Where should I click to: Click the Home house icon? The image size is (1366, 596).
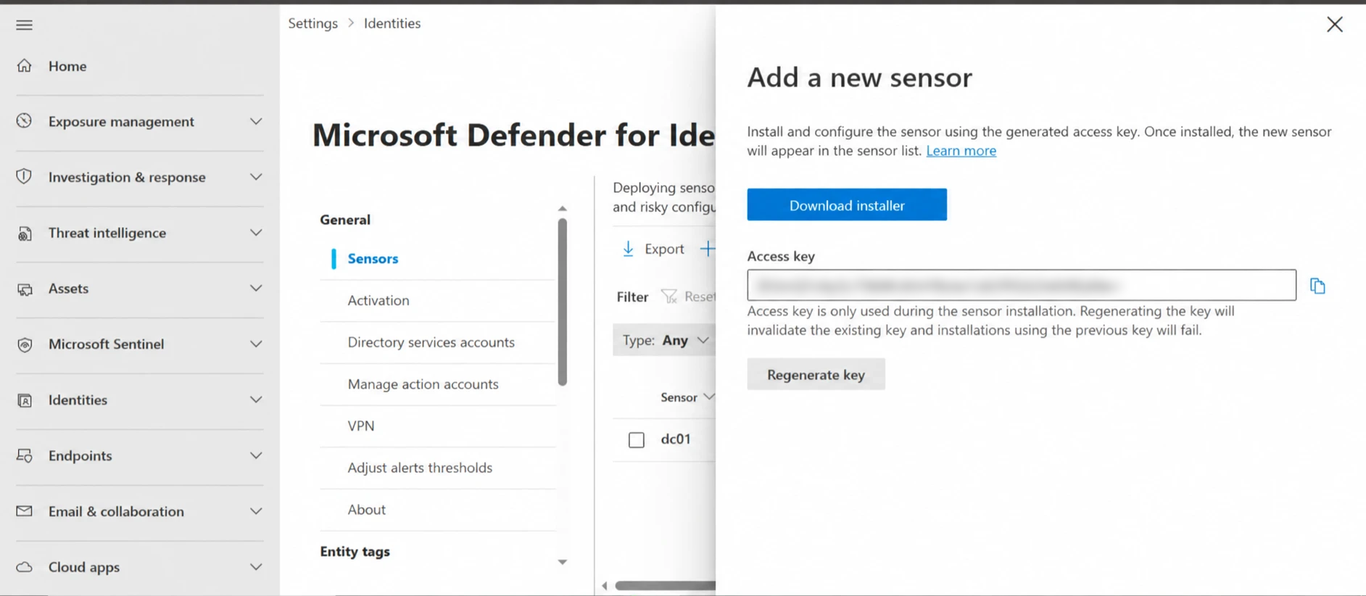click(x=24, y=66)
